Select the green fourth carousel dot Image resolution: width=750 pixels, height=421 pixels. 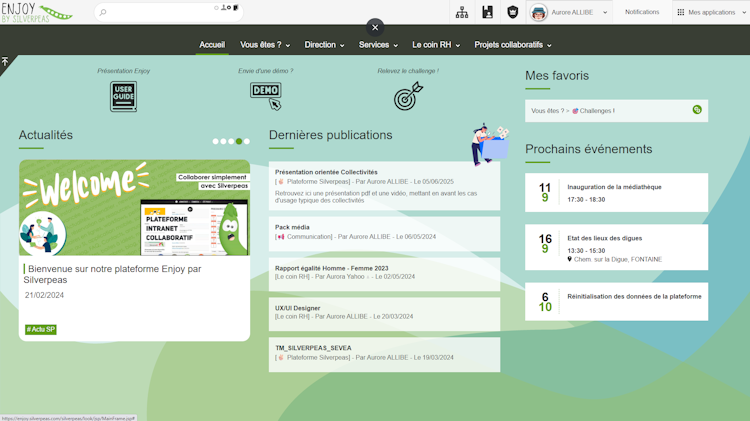coord(239,141)
